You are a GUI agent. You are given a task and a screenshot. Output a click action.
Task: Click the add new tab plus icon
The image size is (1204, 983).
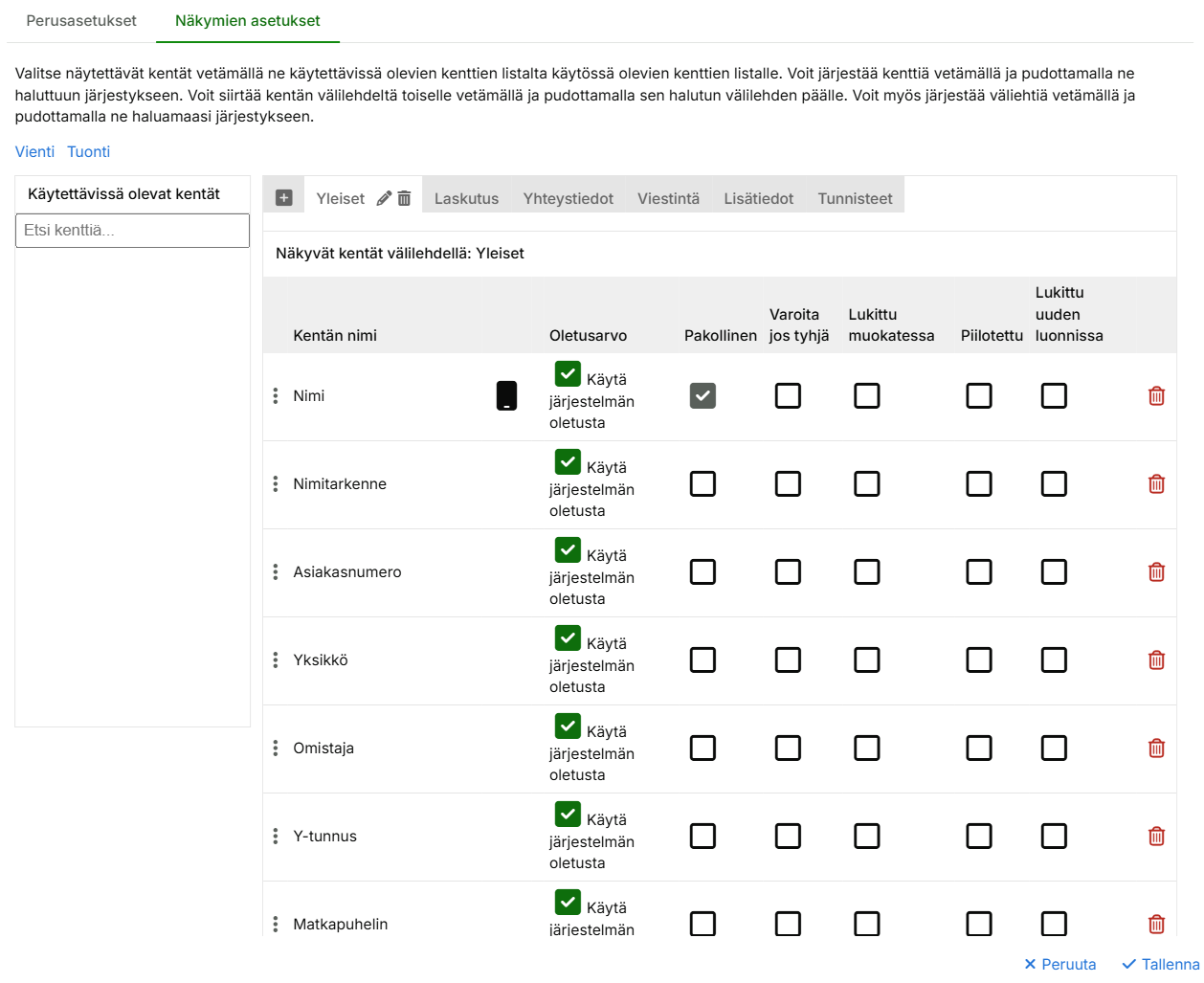click(283, 198)
